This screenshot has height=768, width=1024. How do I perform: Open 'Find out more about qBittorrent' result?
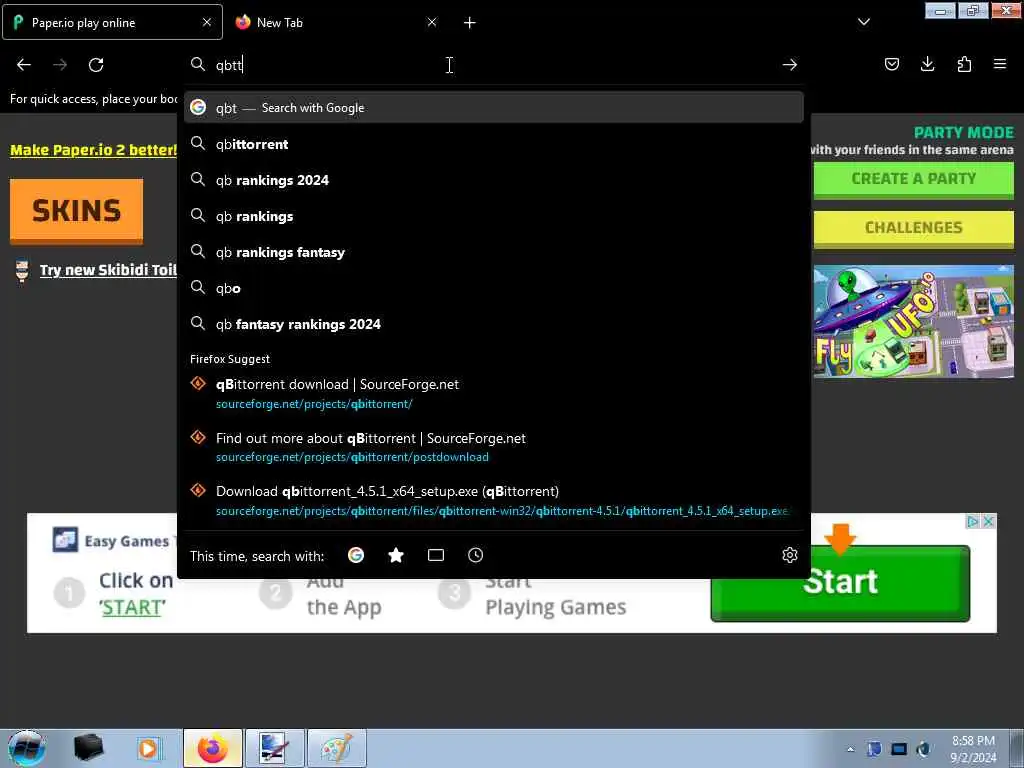coord(494,447)
